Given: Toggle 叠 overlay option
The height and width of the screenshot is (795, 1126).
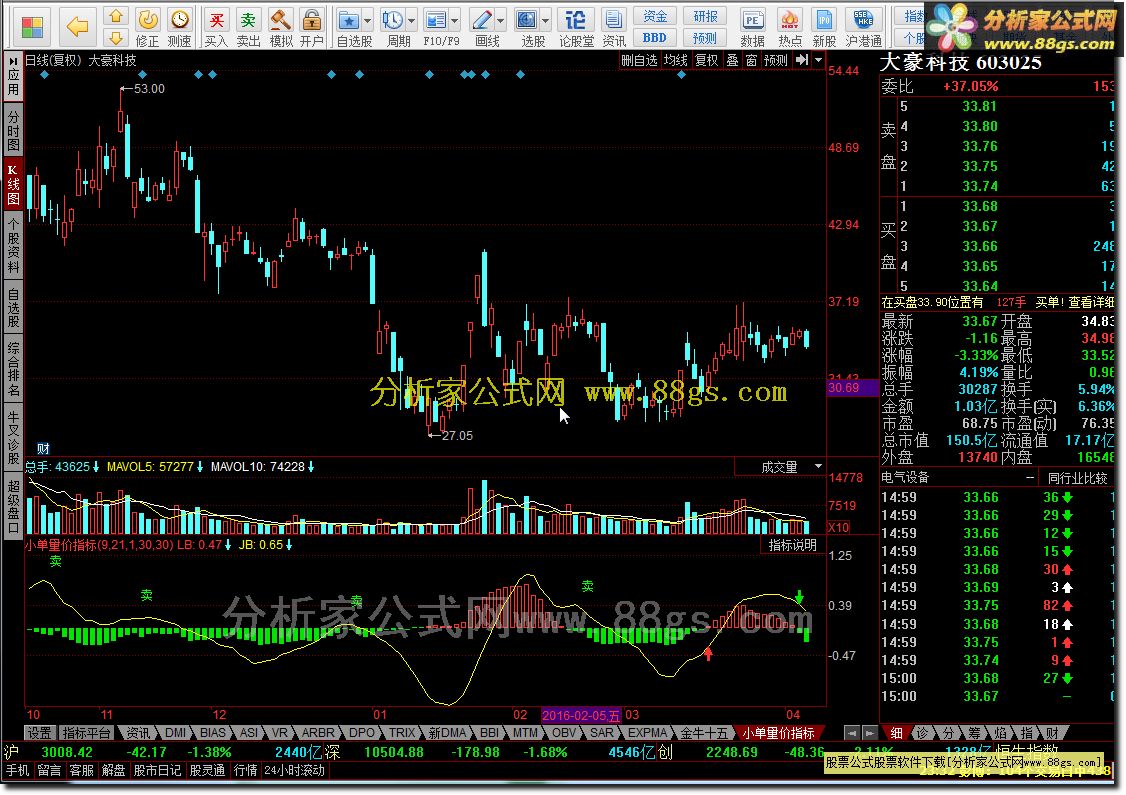Looking at the screenshot, I should click(x=732, y=60).
